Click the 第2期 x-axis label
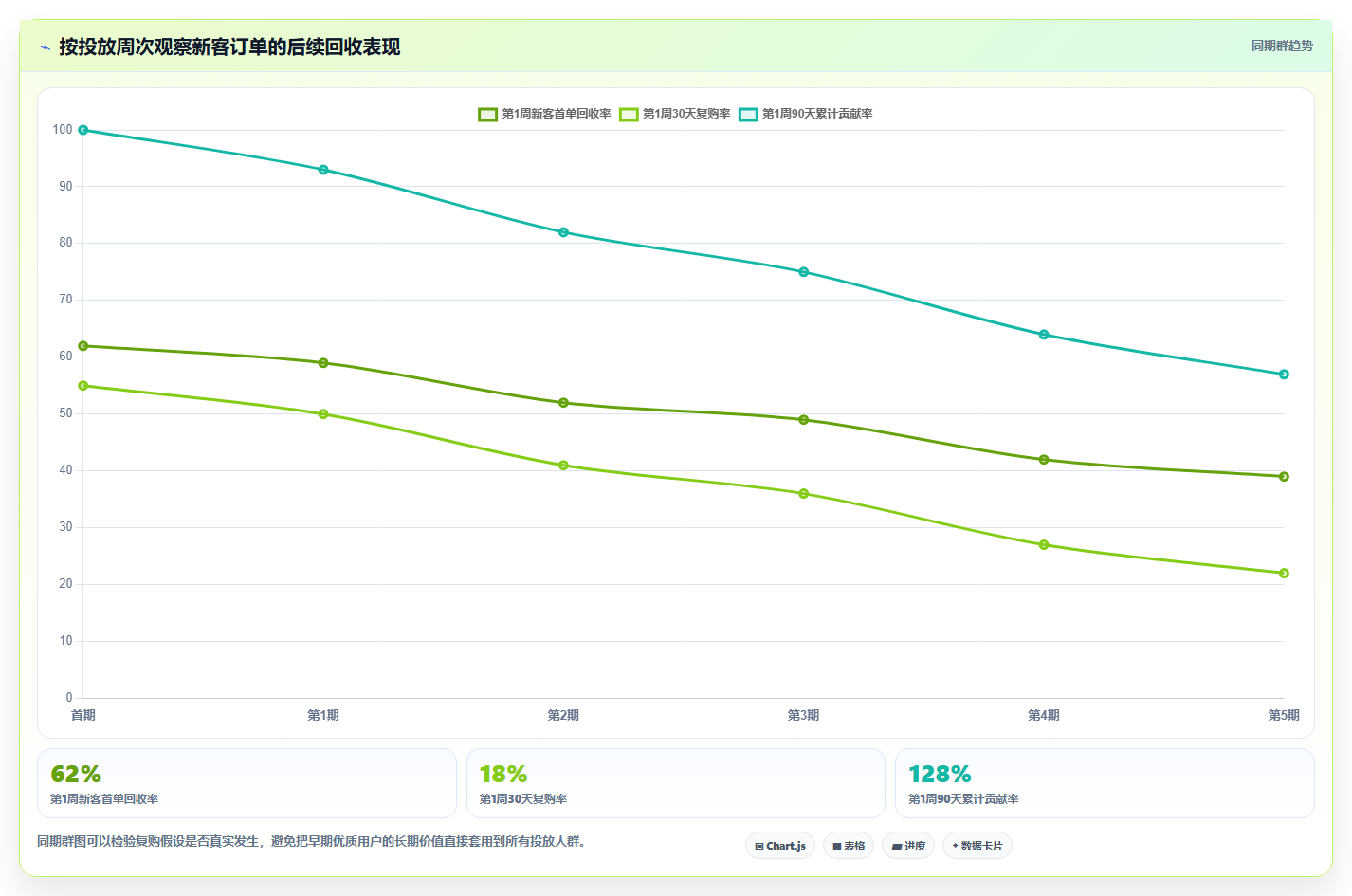Screen dimensions: 1352x896 563,715
